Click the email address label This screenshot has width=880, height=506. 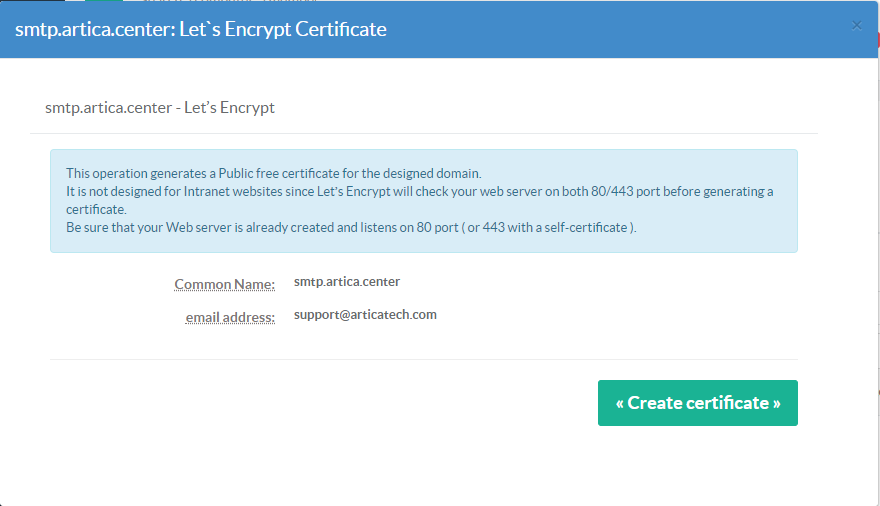(230, 318)
